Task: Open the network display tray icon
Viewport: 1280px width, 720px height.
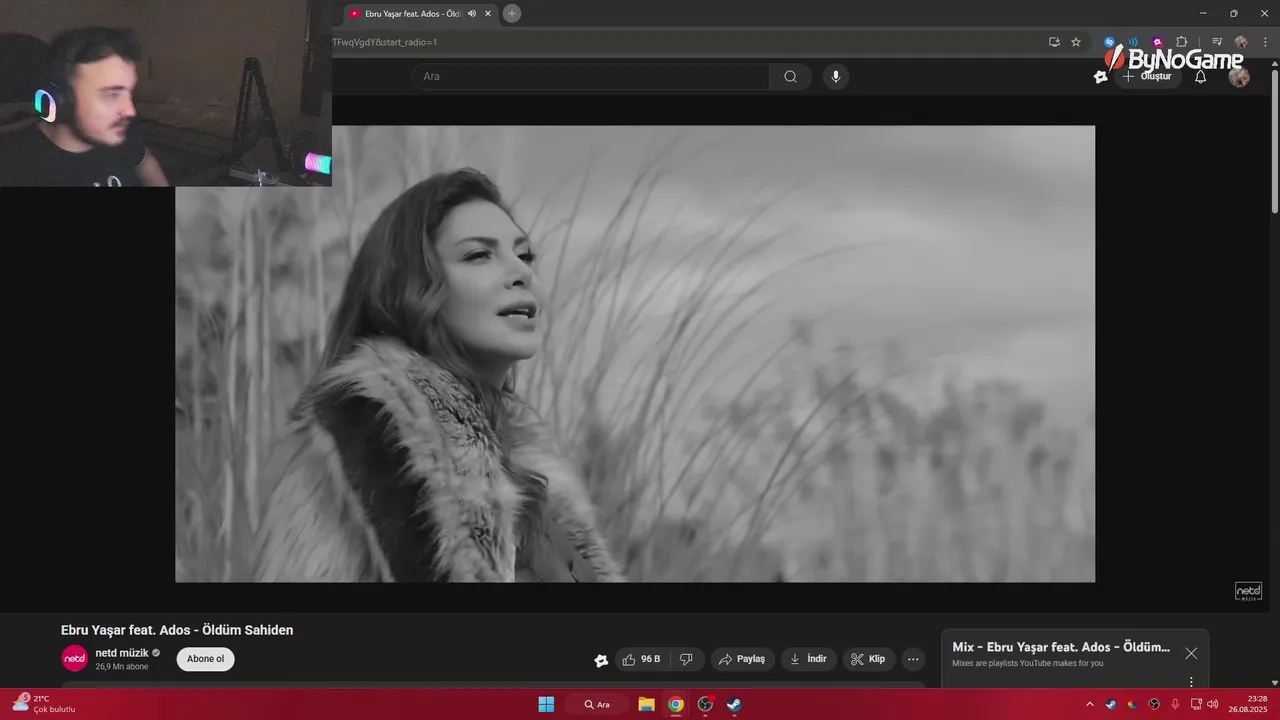Action: click(x=1196, y=704)
